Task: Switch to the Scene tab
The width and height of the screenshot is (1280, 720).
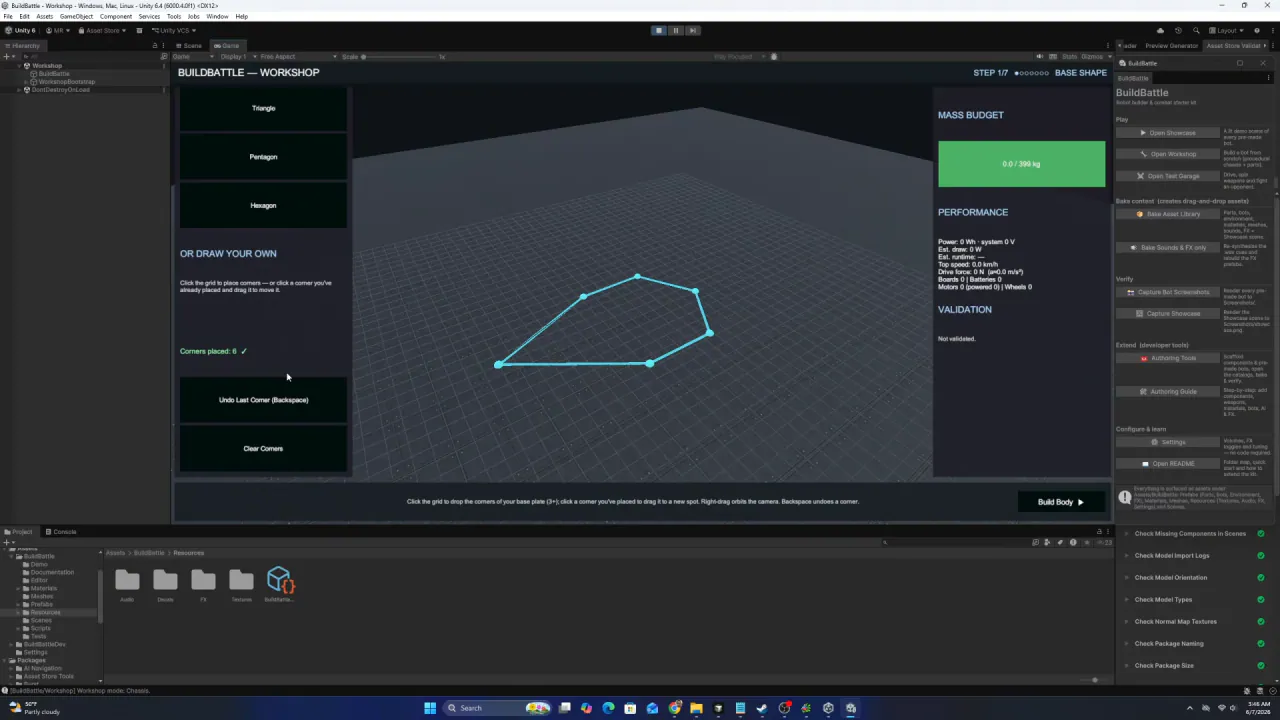Action: click(x=189, y=45)
